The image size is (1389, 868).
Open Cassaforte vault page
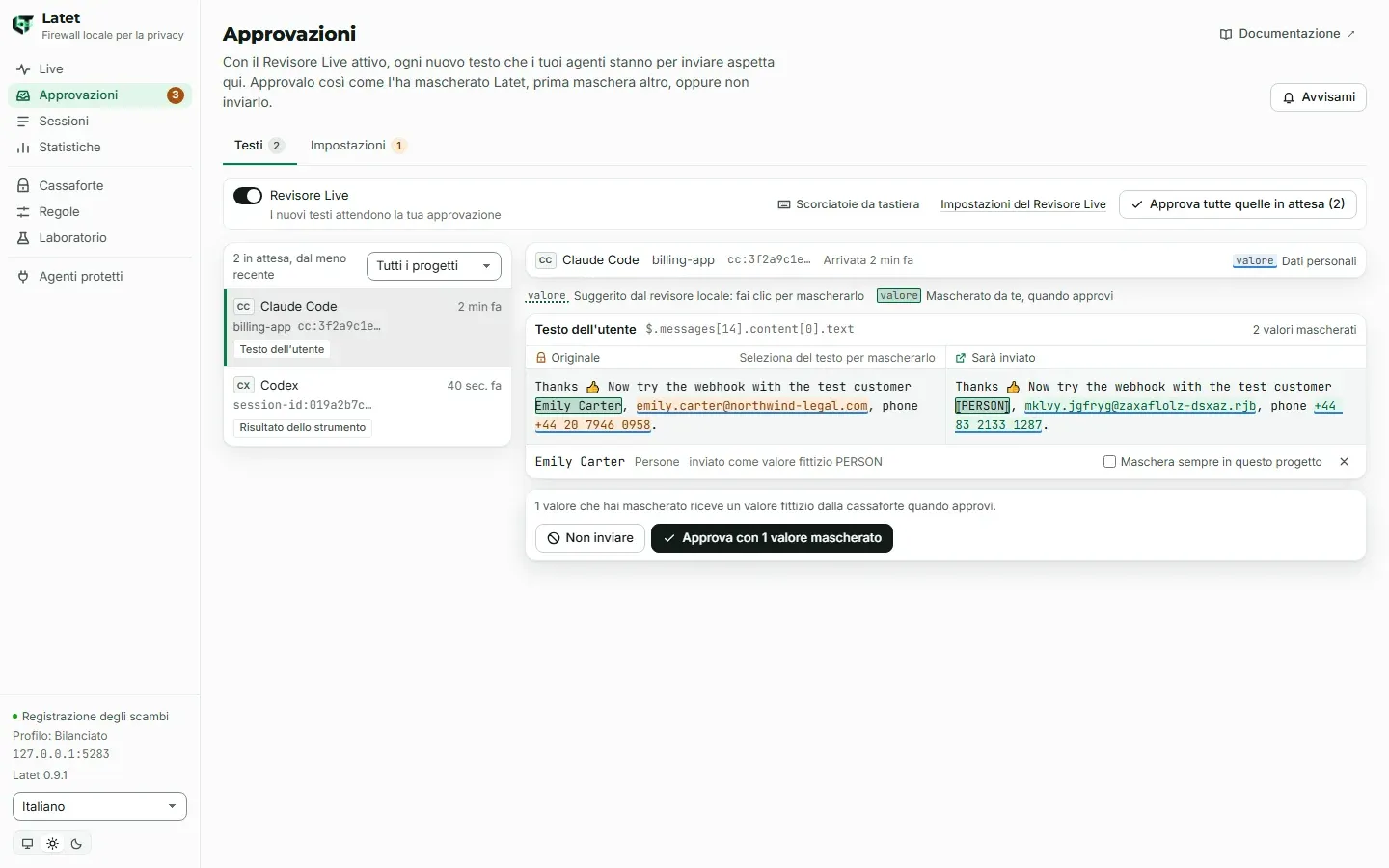tap(99, 186)
